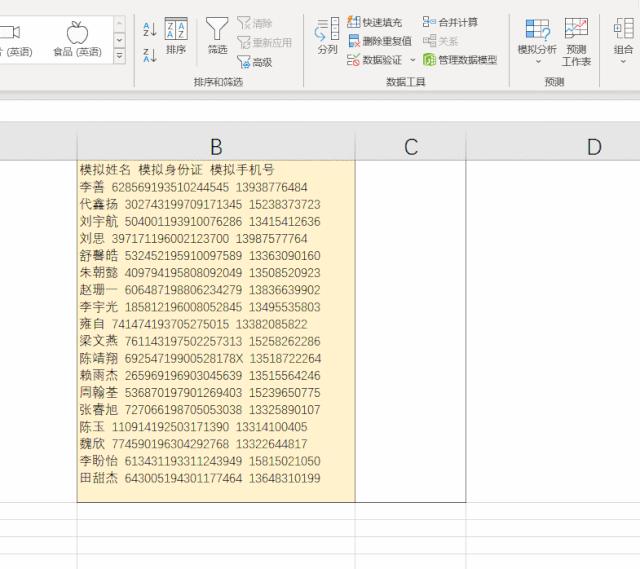Click the 预测 group label
Image resolution: width=640 pixels, height=569 pixels.
pos(554,82)
